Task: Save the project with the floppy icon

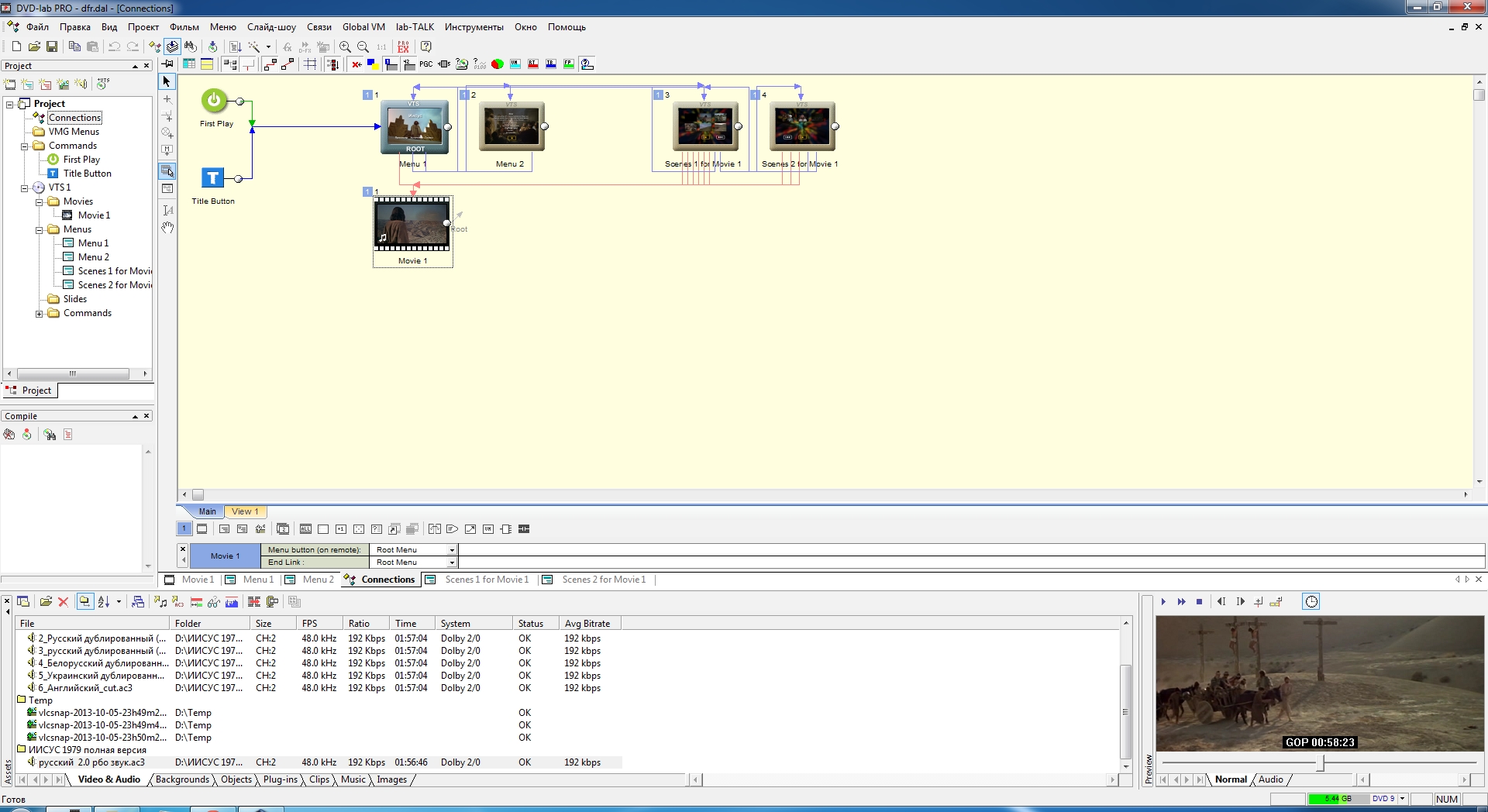Action: (x=52, y=46)
